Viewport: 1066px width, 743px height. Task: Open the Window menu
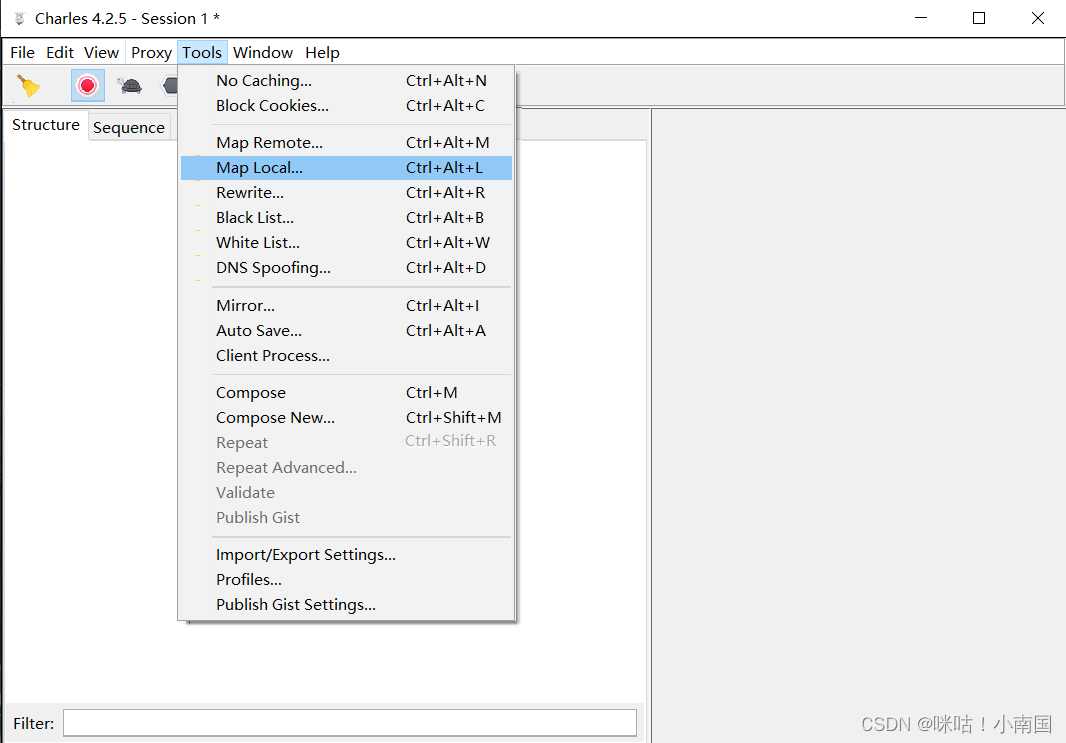pos(263,52)
